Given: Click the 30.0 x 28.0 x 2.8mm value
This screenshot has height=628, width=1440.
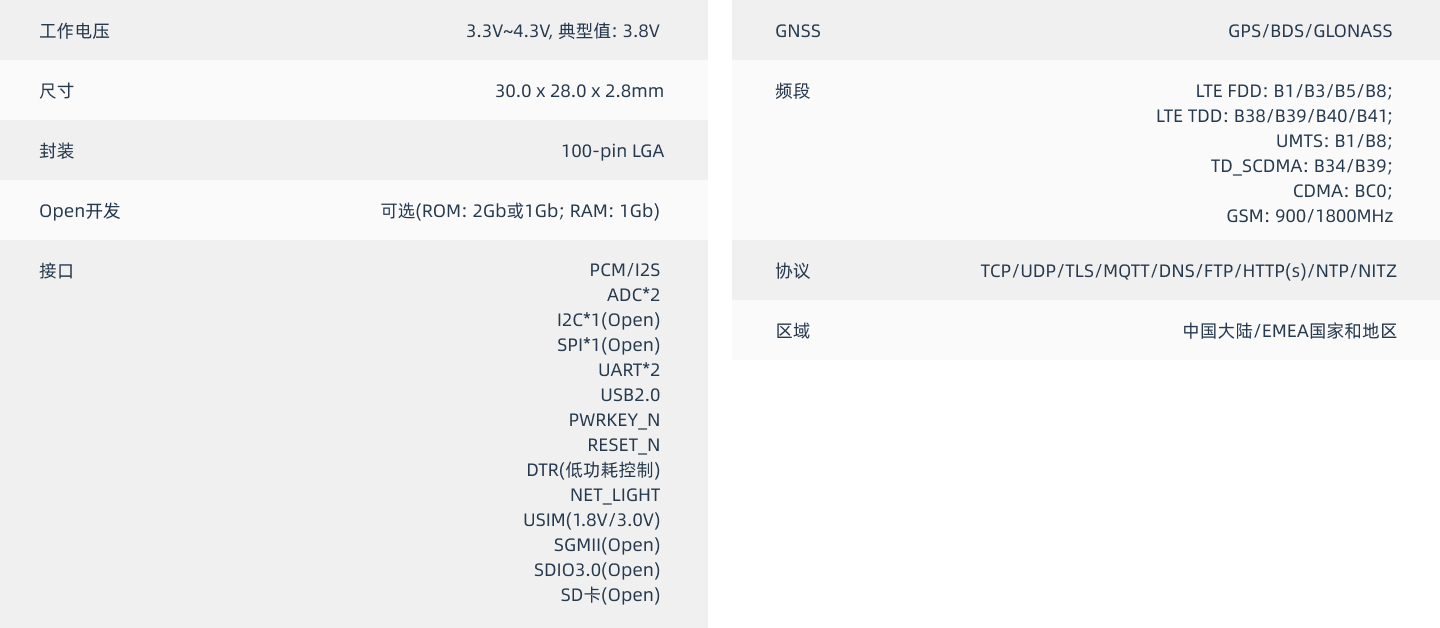Looking at the screenshot, I should [x=579, y=91].
